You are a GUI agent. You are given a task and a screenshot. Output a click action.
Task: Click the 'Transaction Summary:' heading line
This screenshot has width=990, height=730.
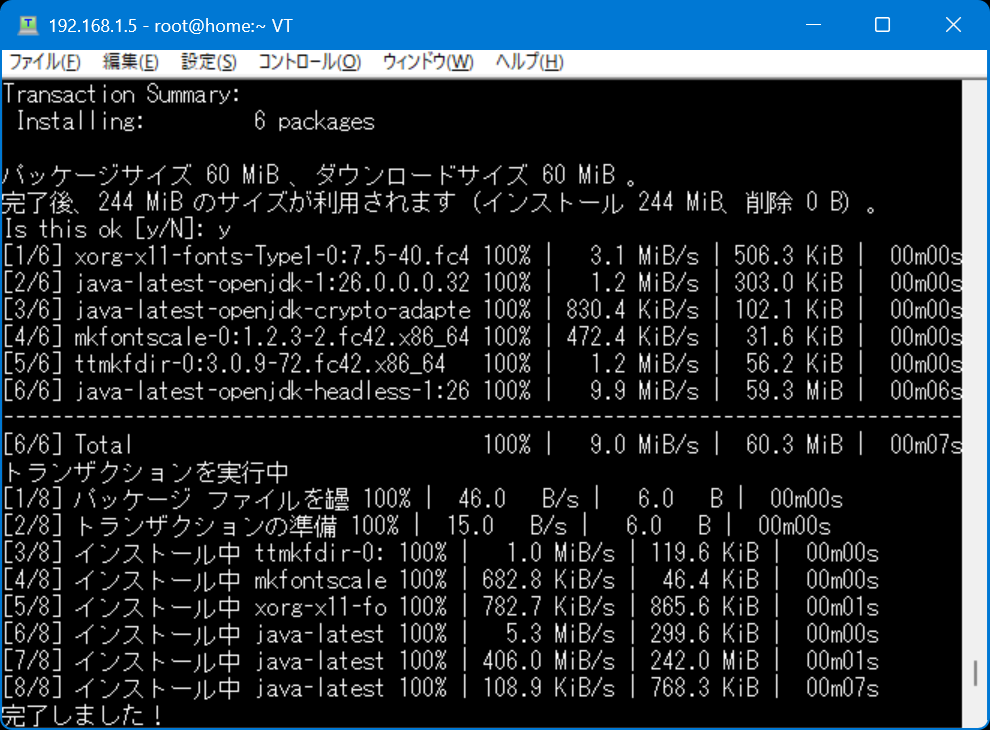pos(120,94)
